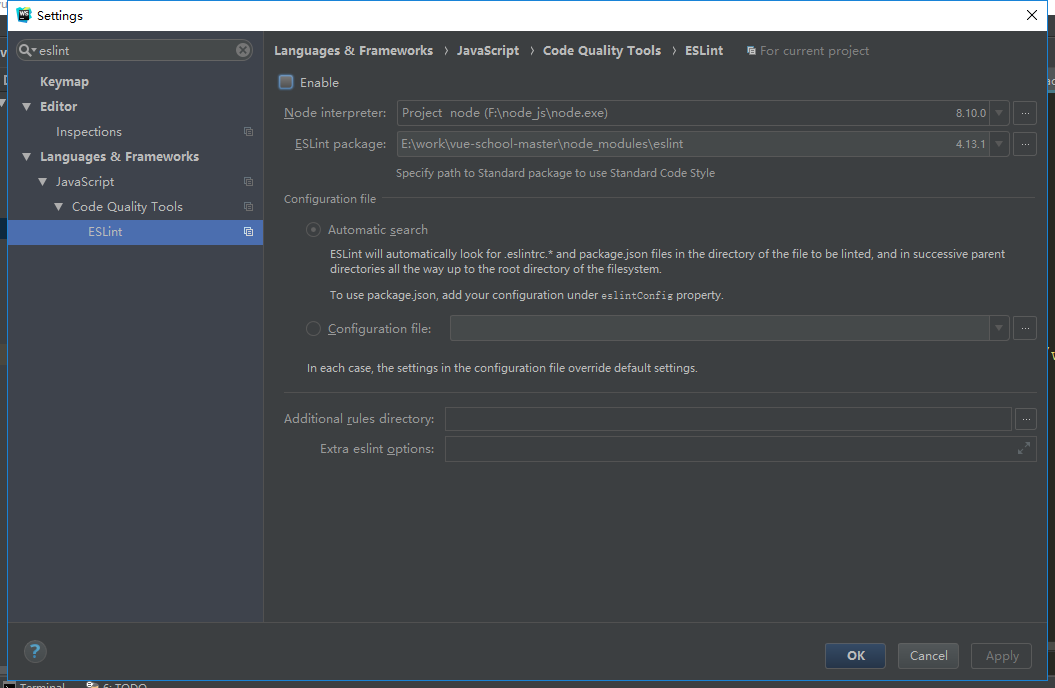The image size is (1055, 688).
Task: Focus the Additional rules directory field
Action: pyautogui.click(x=728, y=419)
